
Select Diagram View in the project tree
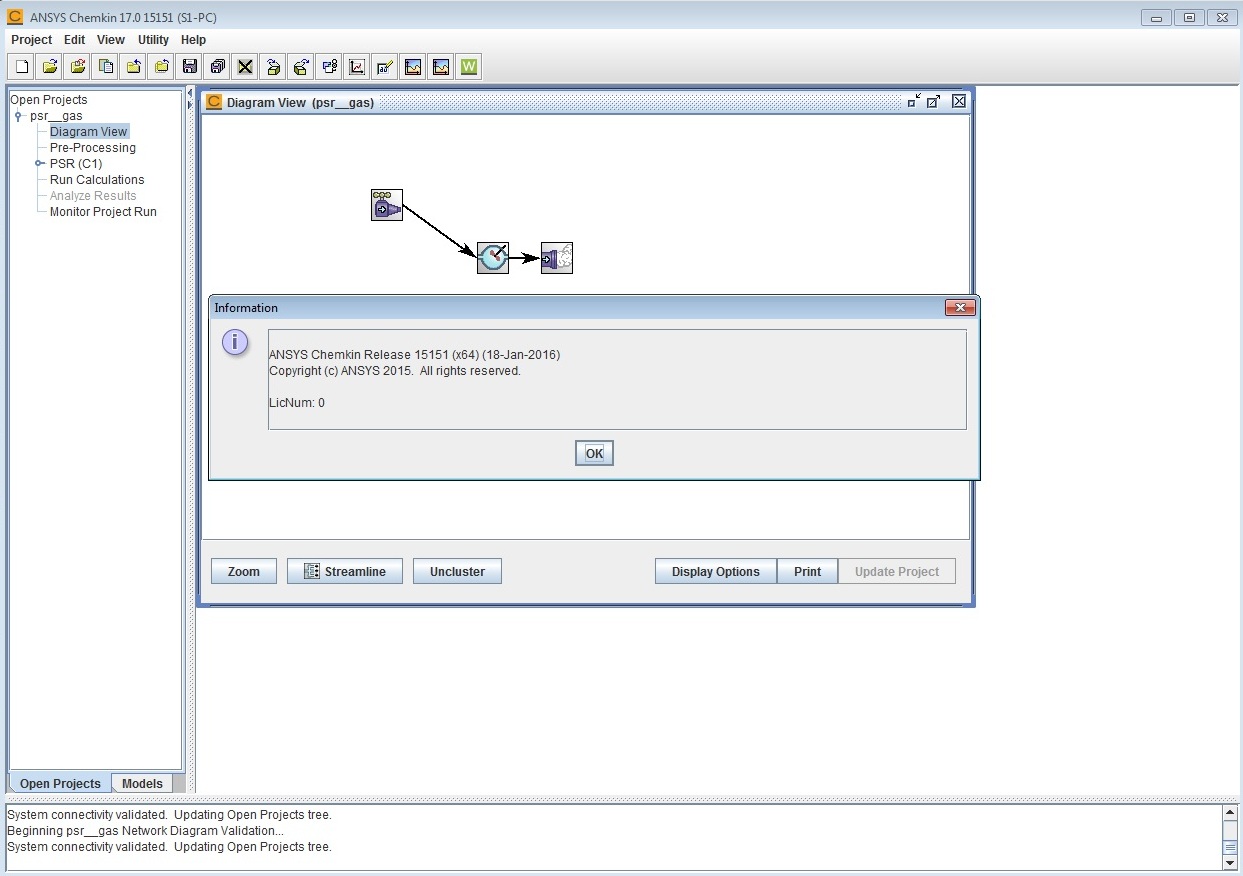pyautogui.click(x=89, y=132)
